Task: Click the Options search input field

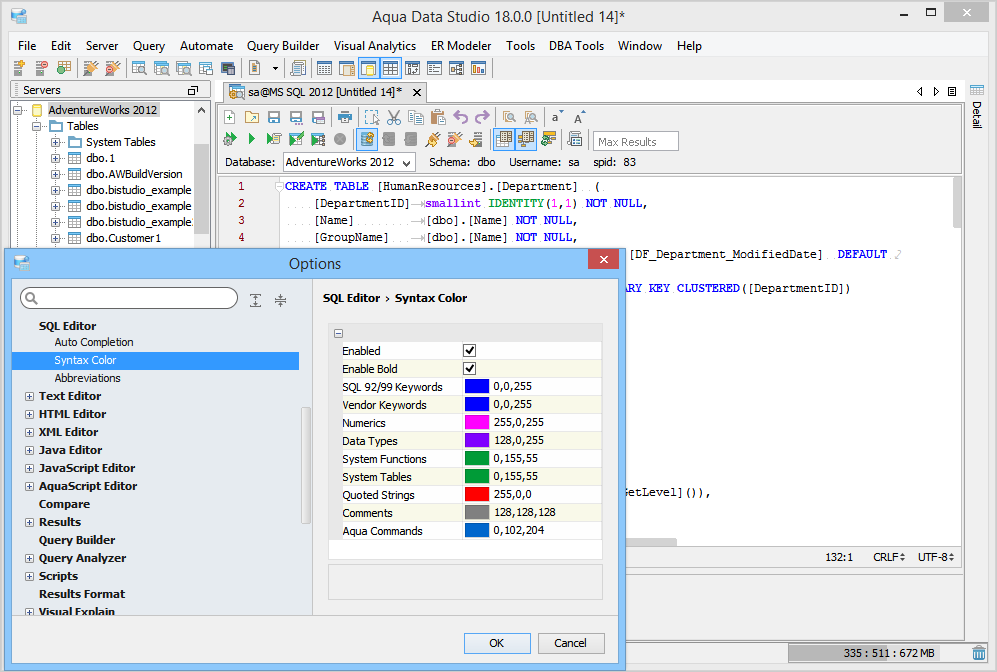Action: tap(129, 298)
